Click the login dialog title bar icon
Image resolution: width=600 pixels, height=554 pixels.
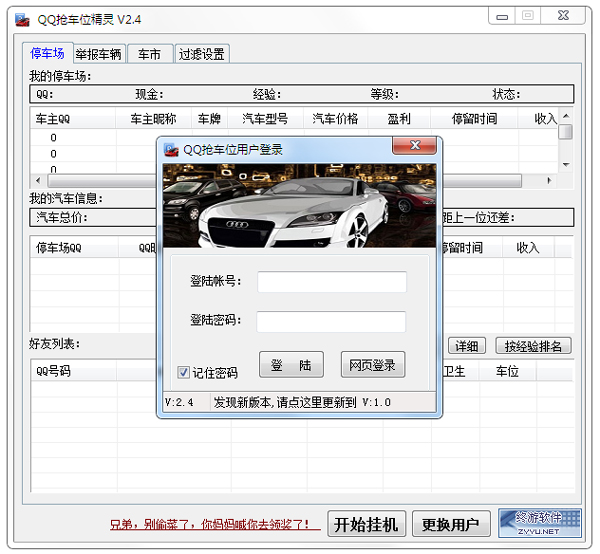171,149
